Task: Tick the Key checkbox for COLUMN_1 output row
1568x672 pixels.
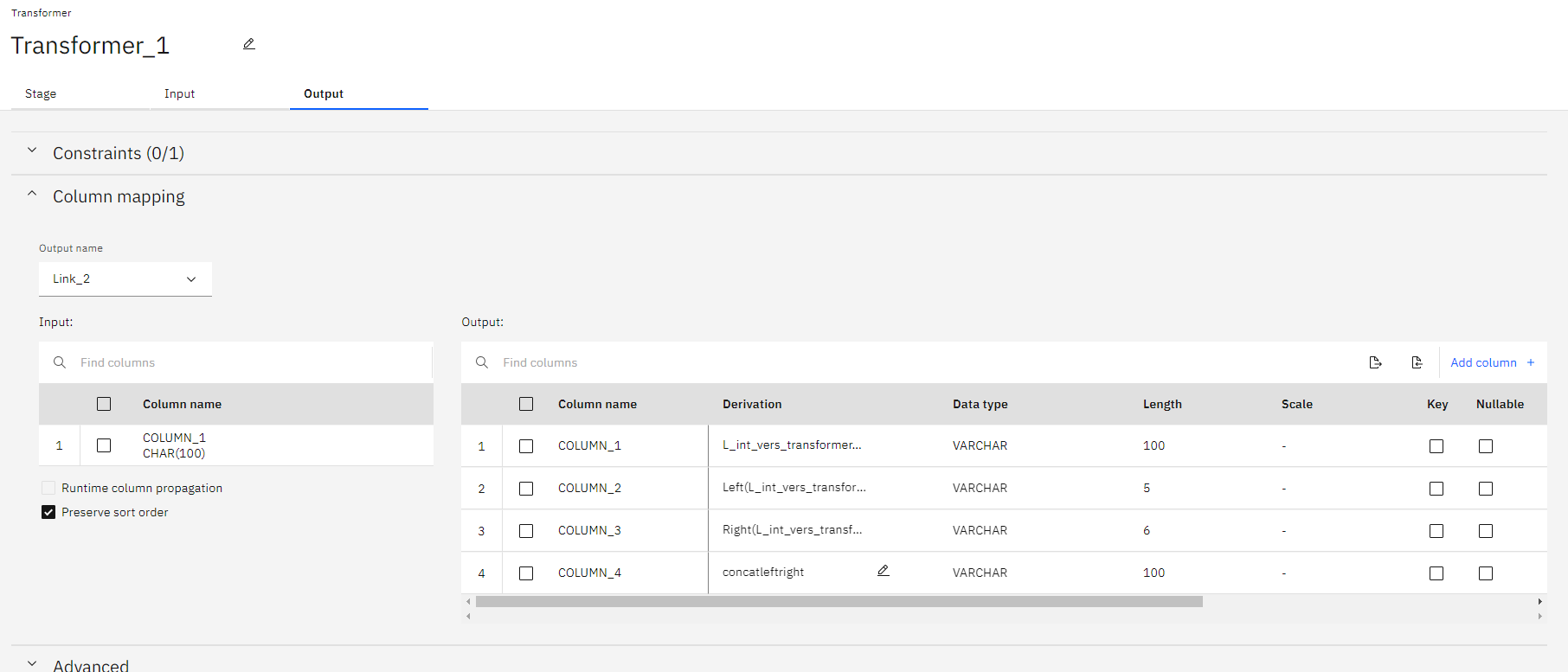Action: pos(1436,446)
